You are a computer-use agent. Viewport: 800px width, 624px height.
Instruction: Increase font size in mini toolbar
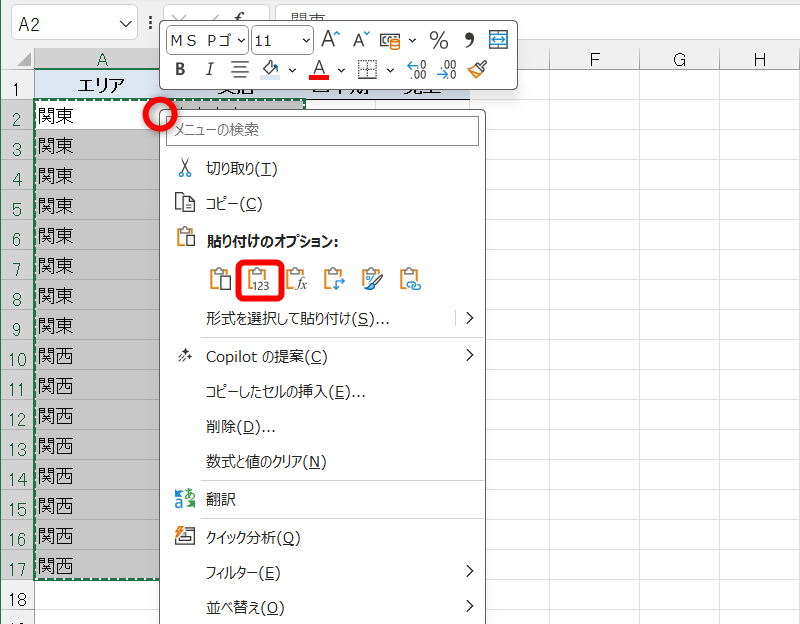[330, 39]
